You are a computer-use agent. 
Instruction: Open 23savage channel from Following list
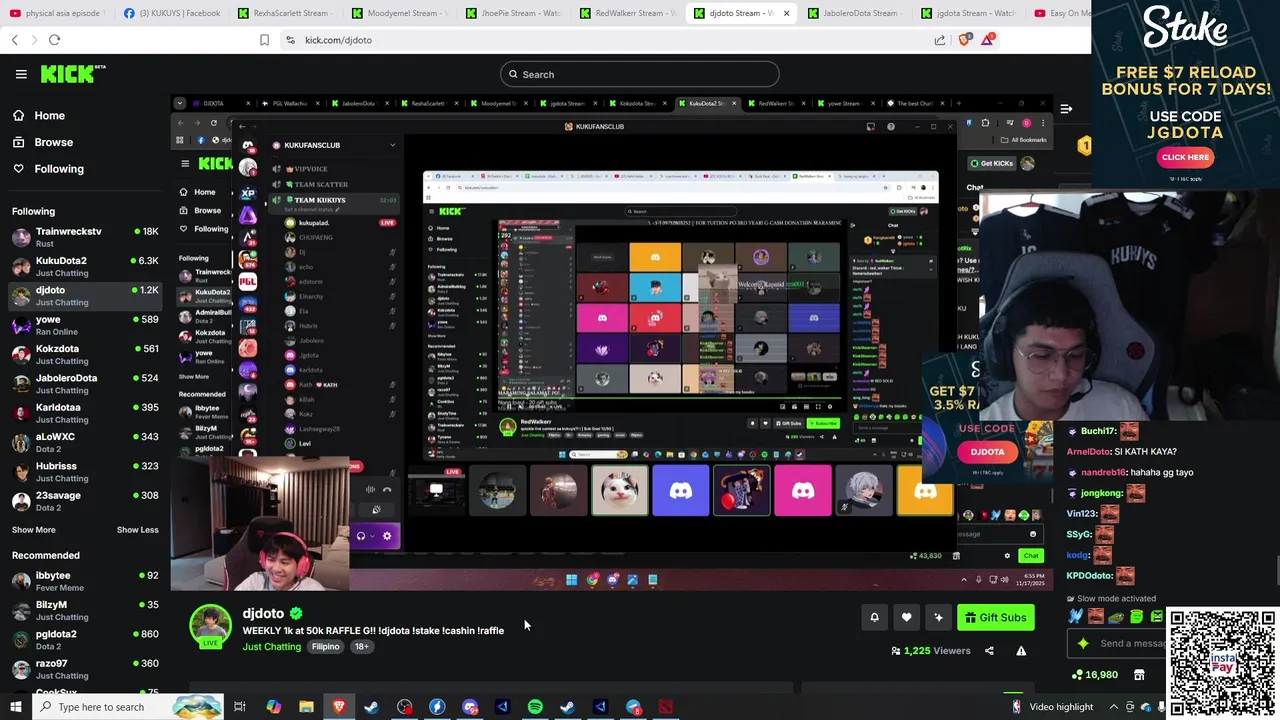tap(85, 501)
